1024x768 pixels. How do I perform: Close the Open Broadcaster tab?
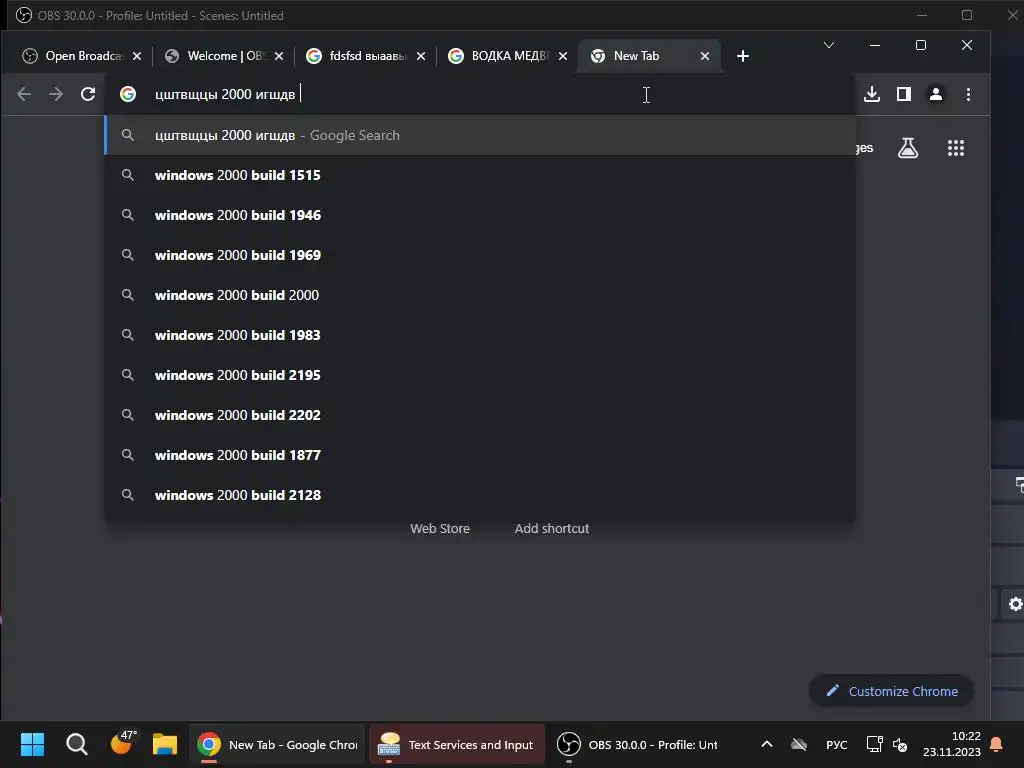(137, 56)
